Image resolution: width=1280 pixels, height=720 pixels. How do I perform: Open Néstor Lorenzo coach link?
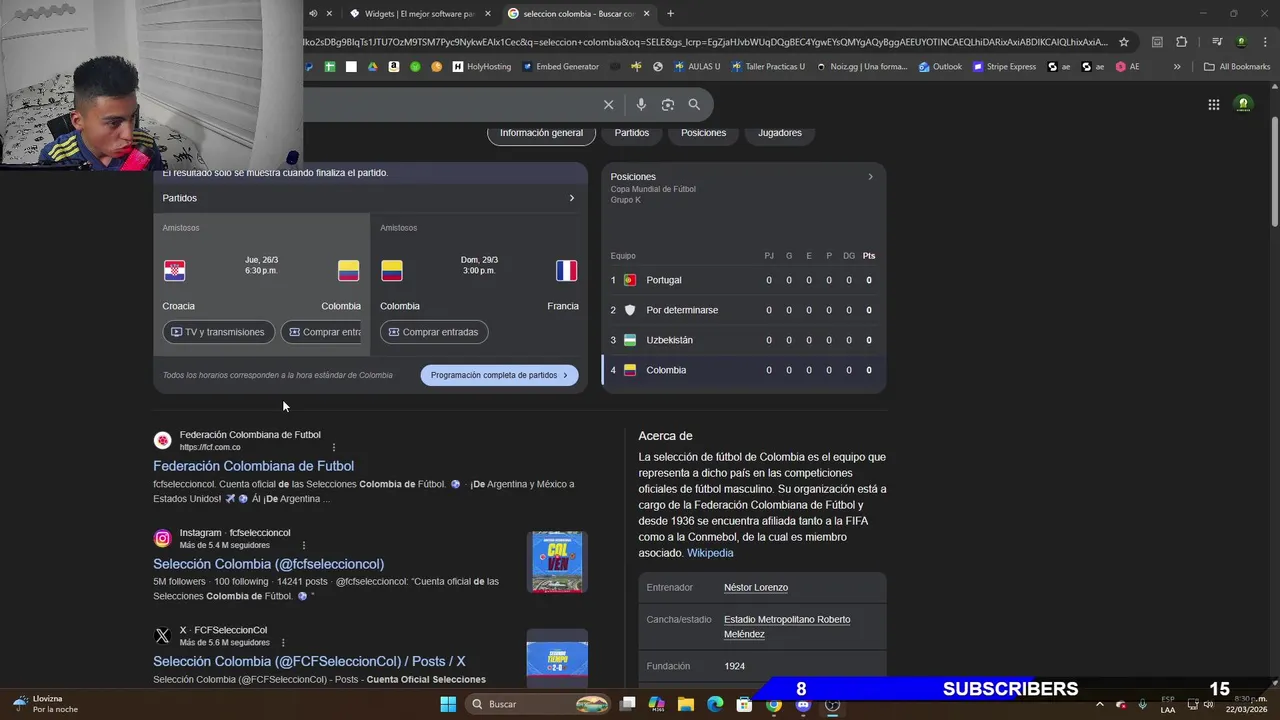point(756,587)
